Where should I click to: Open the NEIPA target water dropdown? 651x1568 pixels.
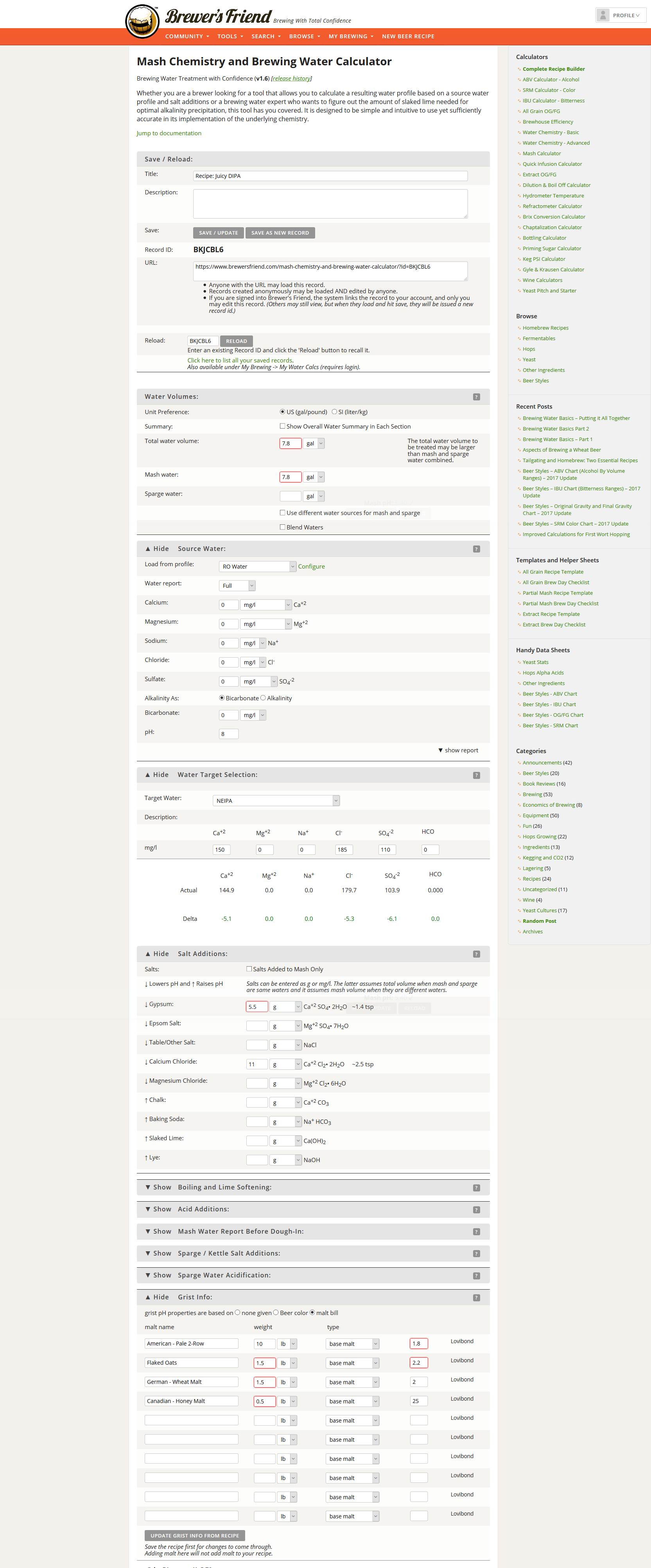276,800
